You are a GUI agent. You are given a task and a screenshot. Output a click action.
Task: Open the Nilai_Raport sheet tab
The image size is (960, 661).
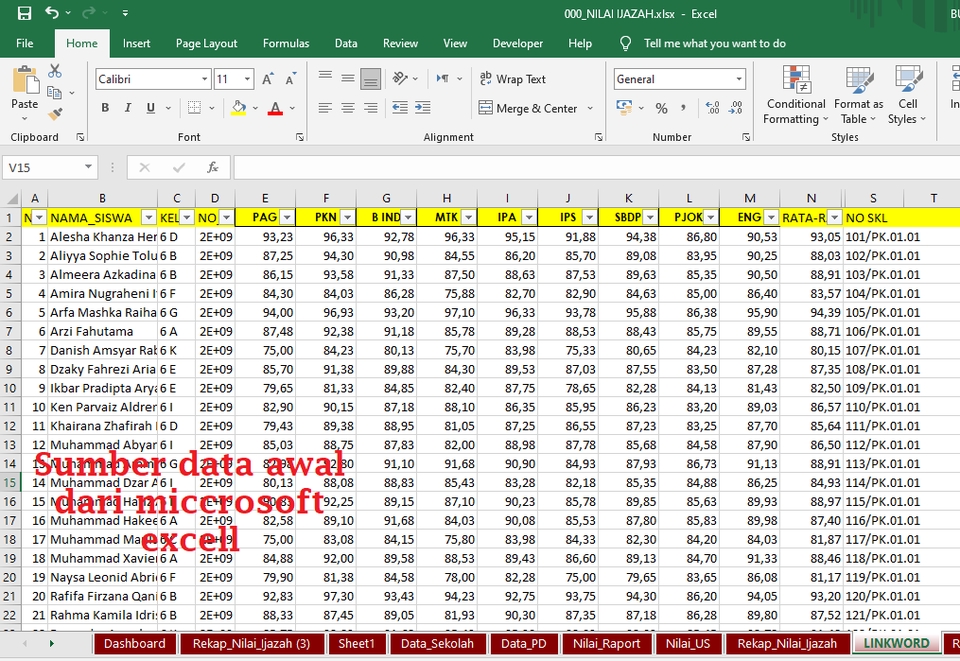(x=606, y=643)
